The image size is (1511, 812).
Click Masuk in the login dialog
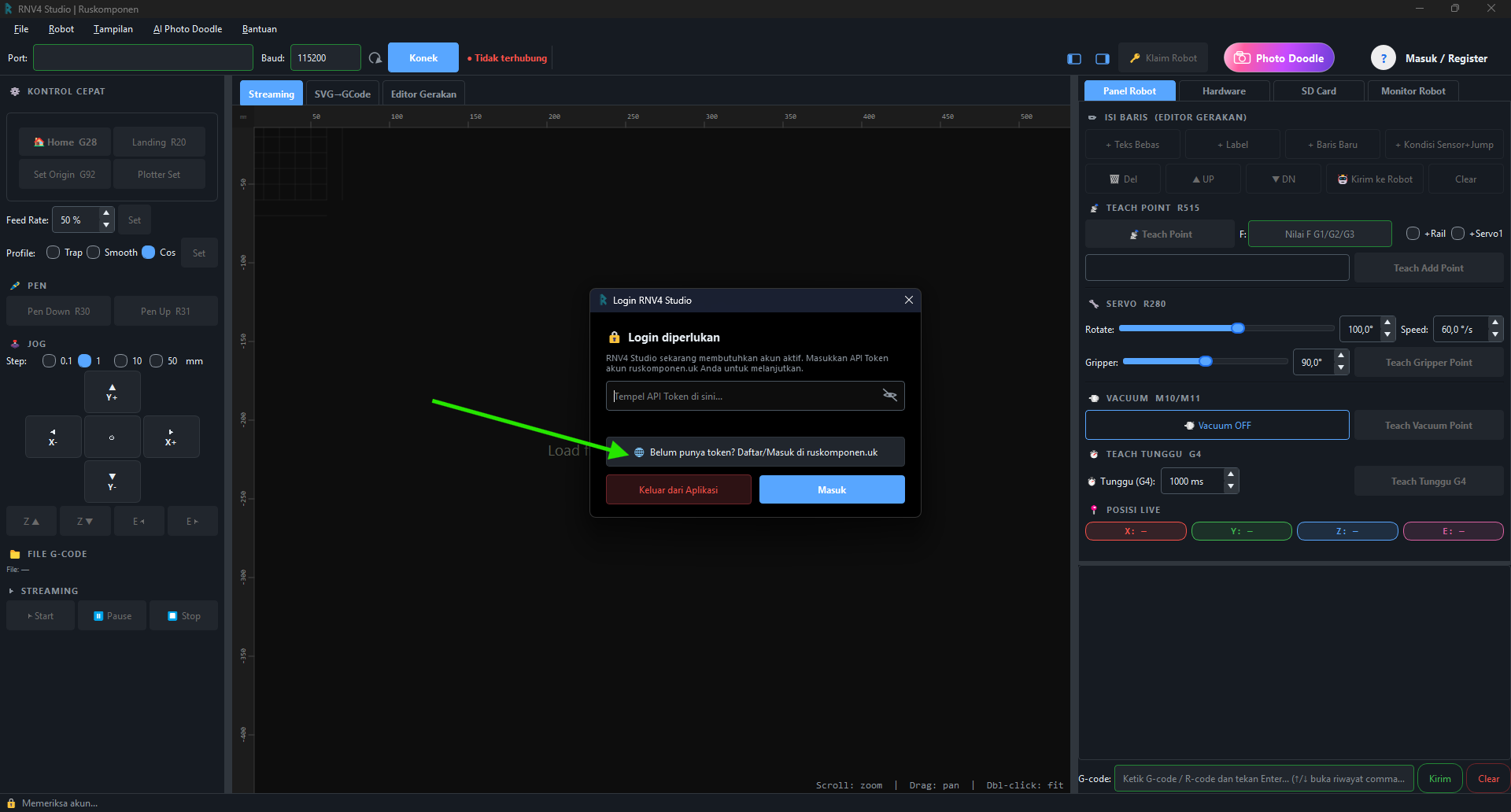point(832,489)
